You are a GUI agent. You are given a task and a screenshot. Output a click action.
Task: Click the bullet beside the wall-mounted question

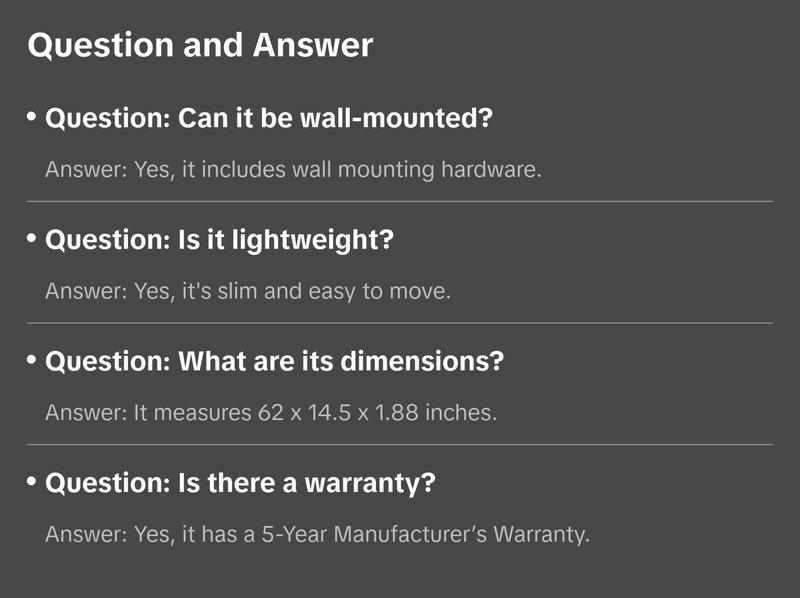(32, 118)
